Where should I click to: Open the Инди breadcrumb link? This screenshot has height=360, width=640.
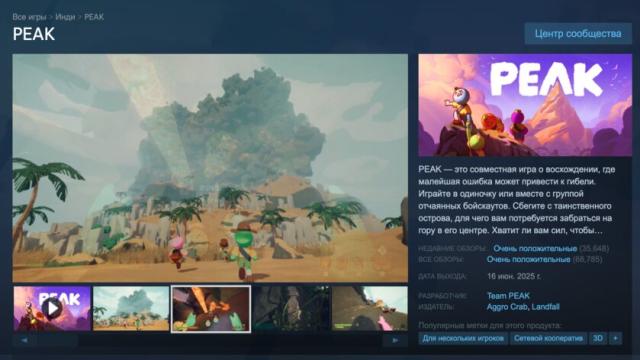(x=65, y=17)
